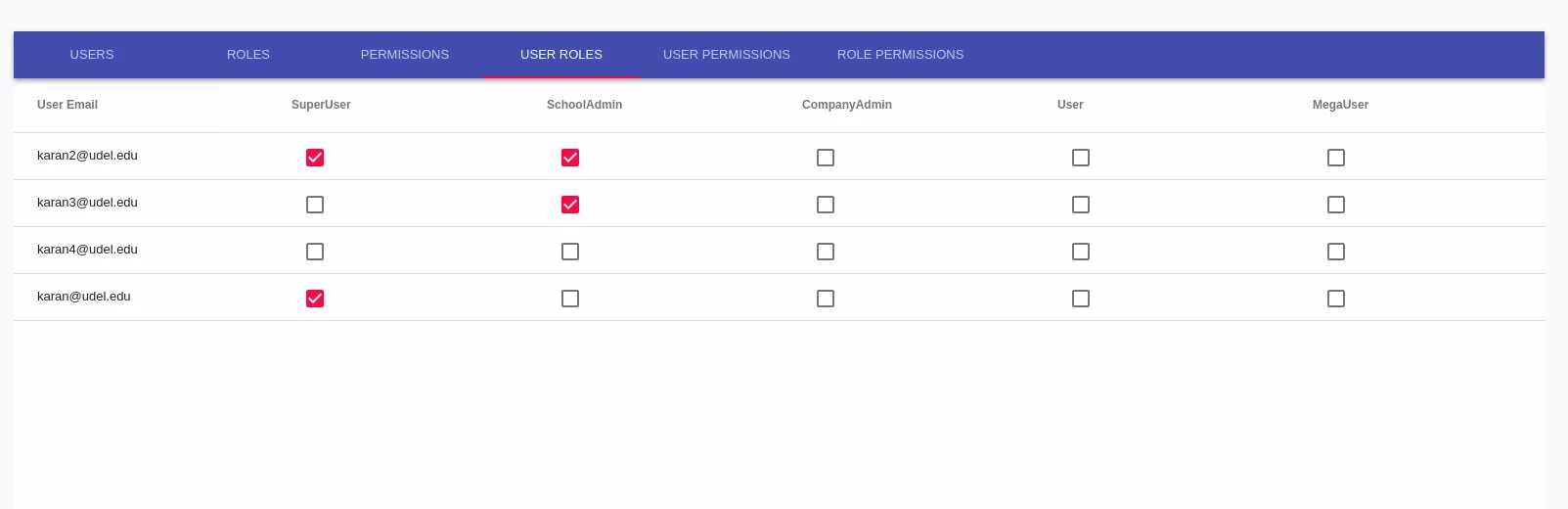Uncheck SchoolAdmin for karan2@udel.edu

(570, 158)
